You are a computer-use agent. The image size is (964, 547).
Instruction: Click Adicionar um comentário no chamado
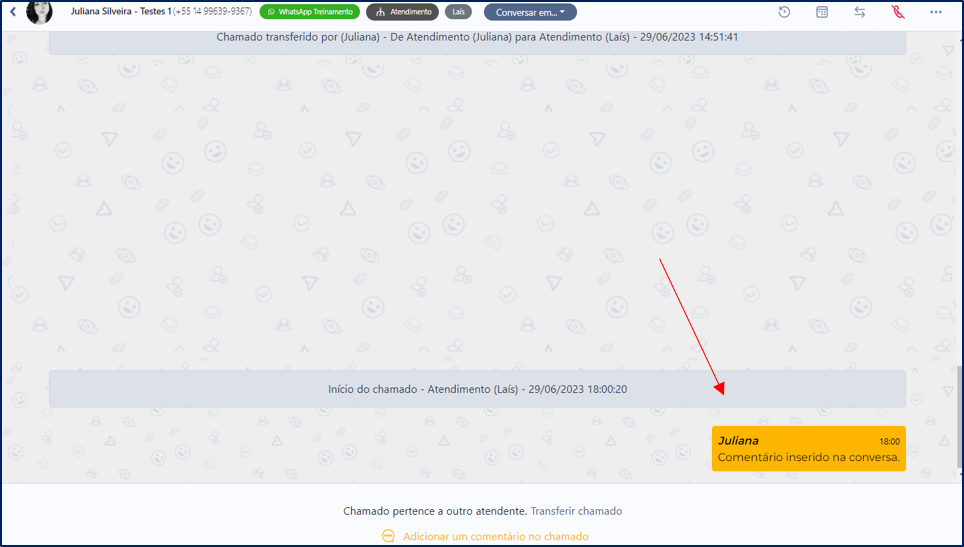(x=495, y=536)
